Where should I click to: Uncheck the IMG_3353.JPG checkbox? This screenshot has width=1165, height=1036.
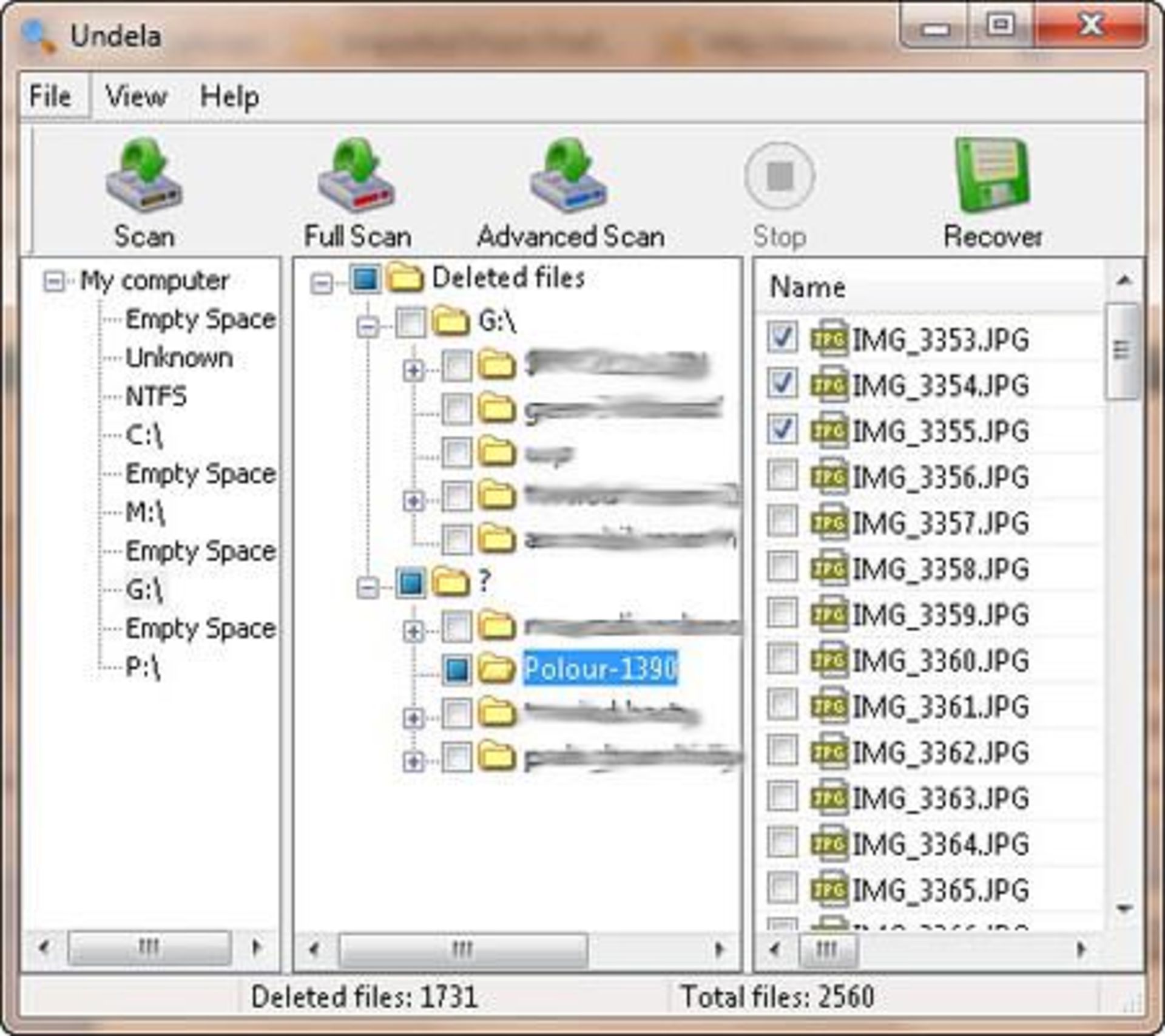(x=782, y=337)
